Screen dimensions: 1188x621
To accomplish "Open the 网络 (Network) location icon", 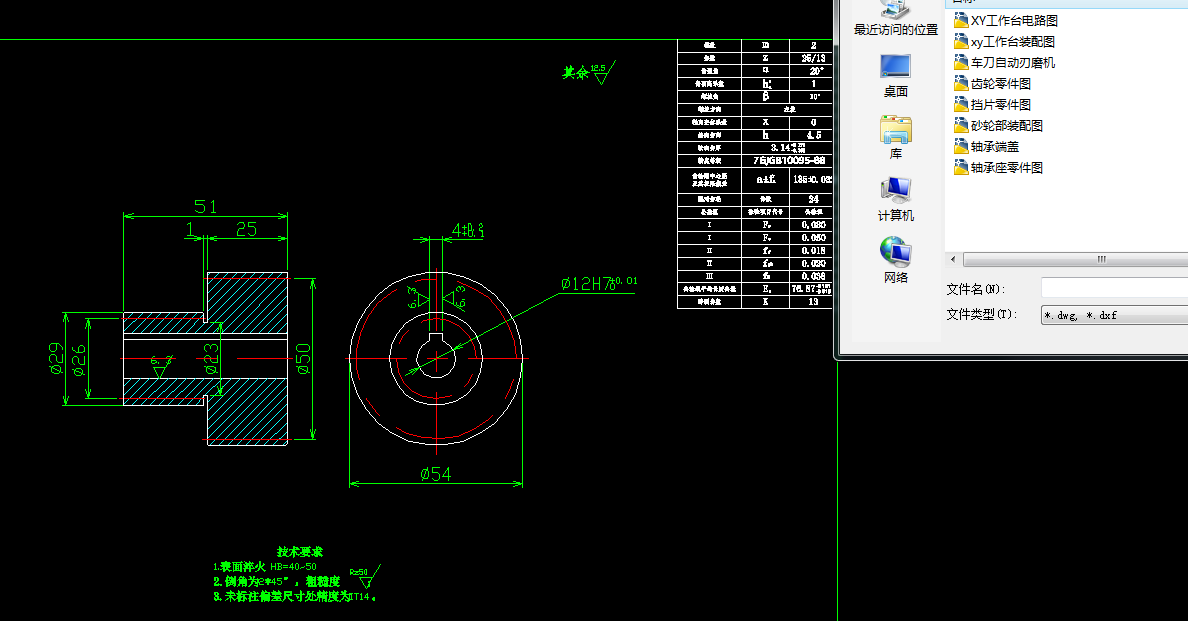I will [896, 261].
